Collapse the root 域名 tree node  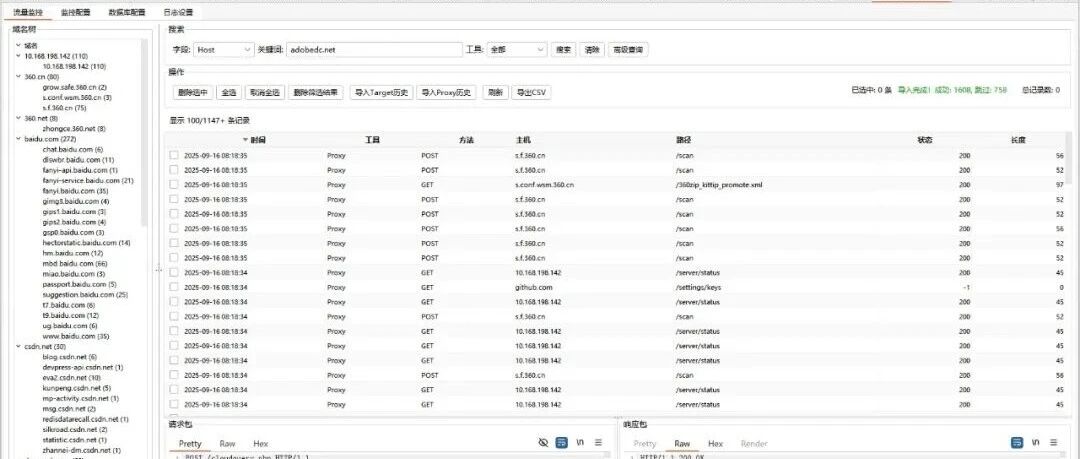[x=19, y=45]
